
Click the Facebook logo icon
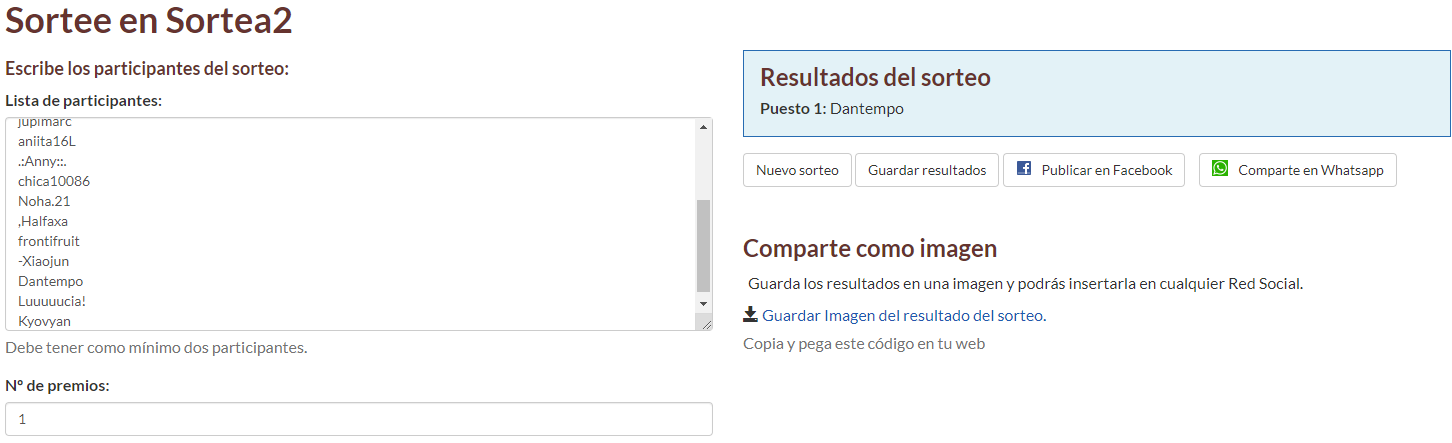coord(1024,169)
